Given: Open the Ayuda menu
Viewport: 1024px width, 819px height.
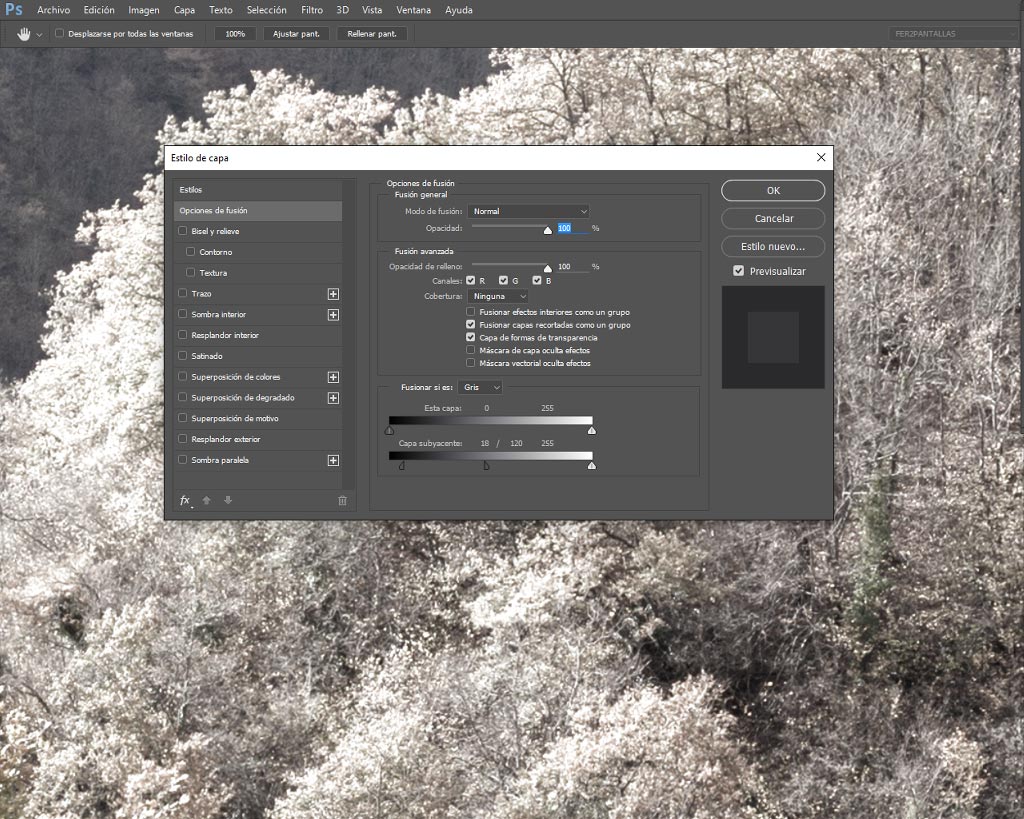Looking at the screenshot, I should pos(459,10).
